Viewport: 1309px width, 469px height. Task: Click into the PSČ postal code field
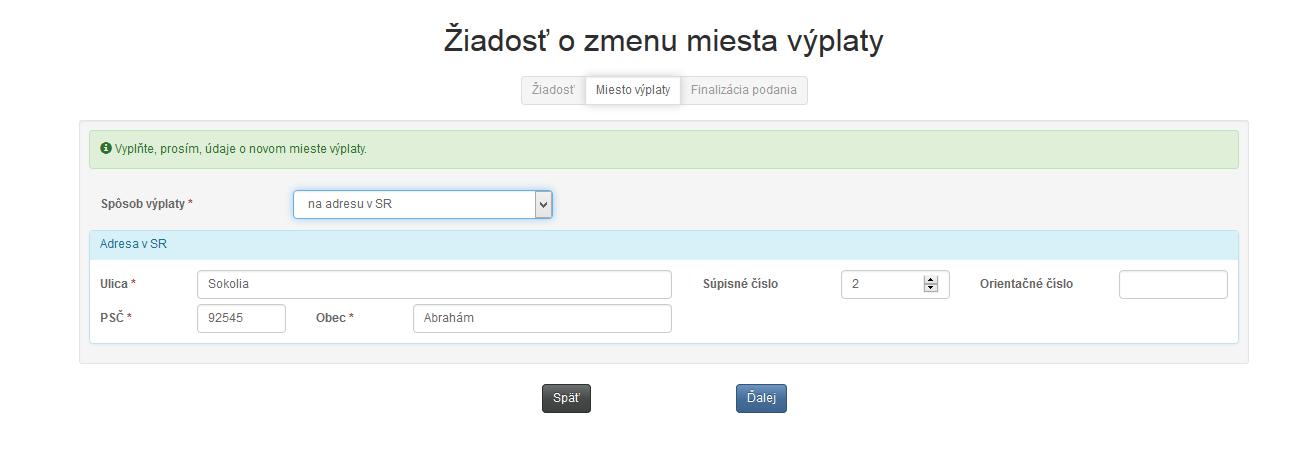pos(241,318)
